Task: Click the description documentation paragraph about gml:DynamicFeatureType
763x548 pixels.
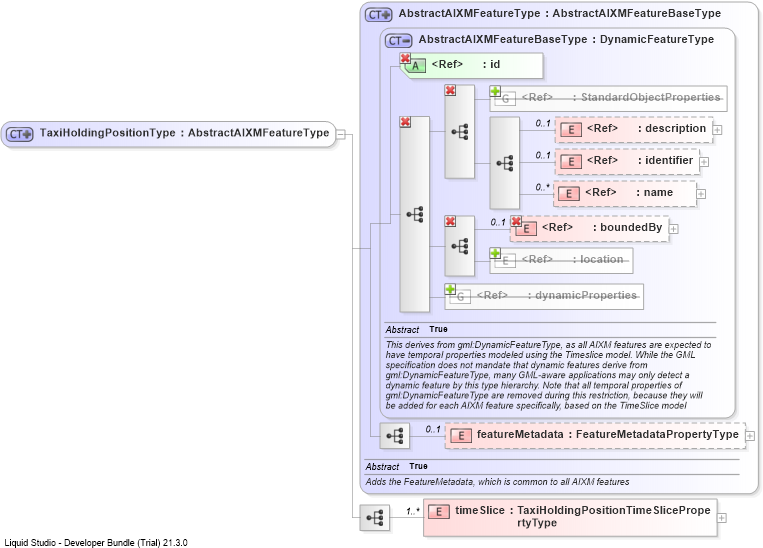Action: 548,375
